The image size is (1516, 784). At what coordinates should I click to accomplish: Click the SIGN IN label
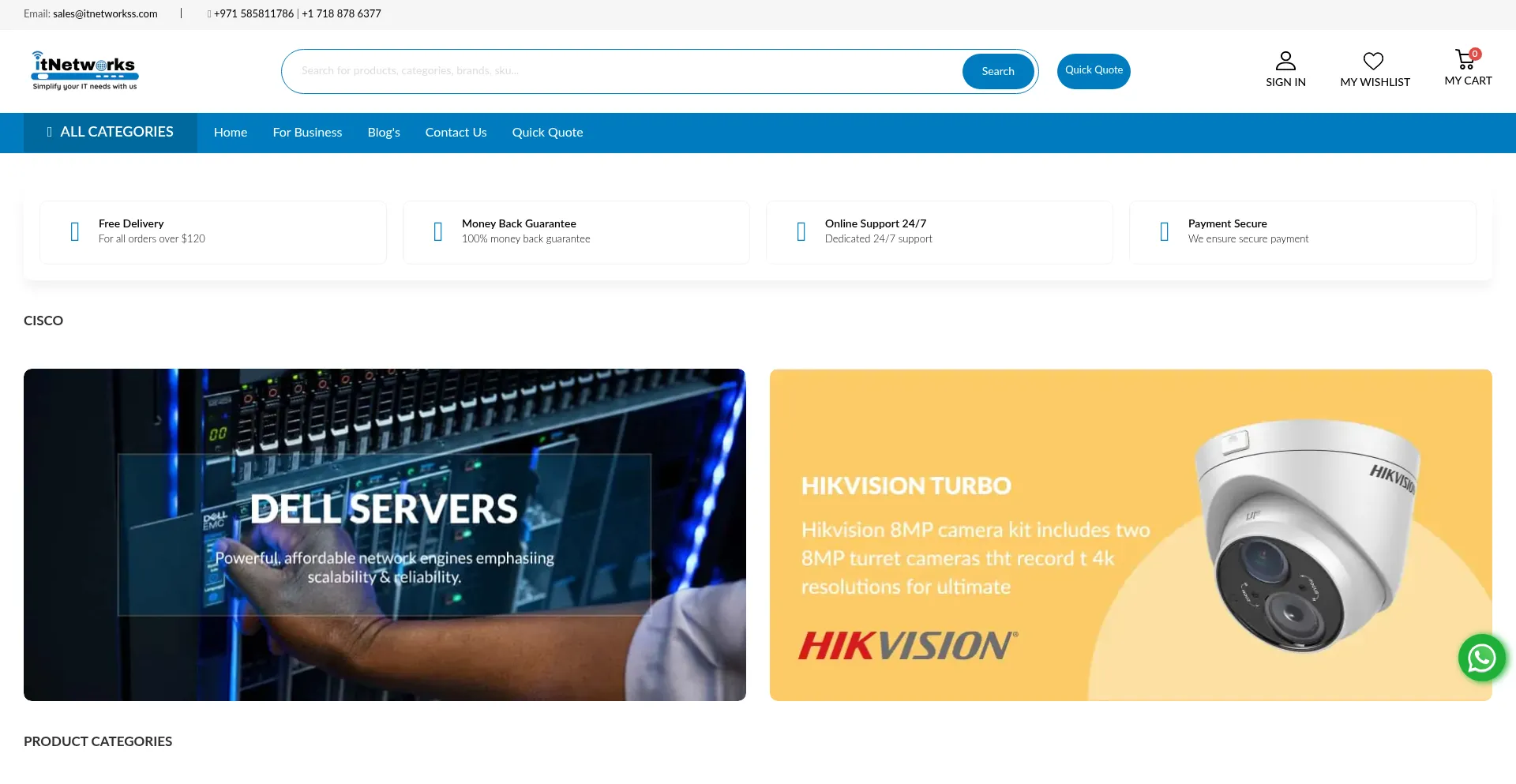1285,82
